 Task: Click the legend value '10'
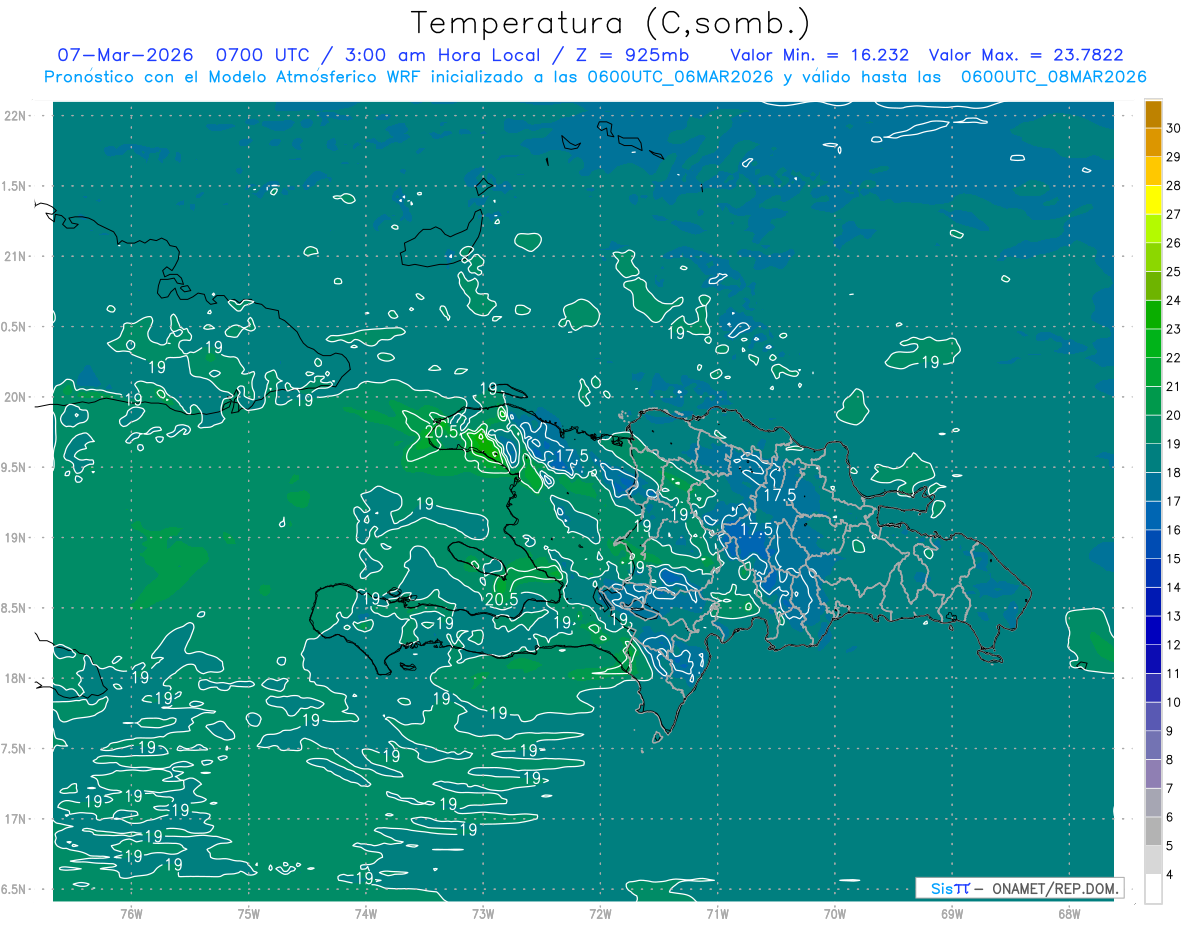(x=1174, y=703)
